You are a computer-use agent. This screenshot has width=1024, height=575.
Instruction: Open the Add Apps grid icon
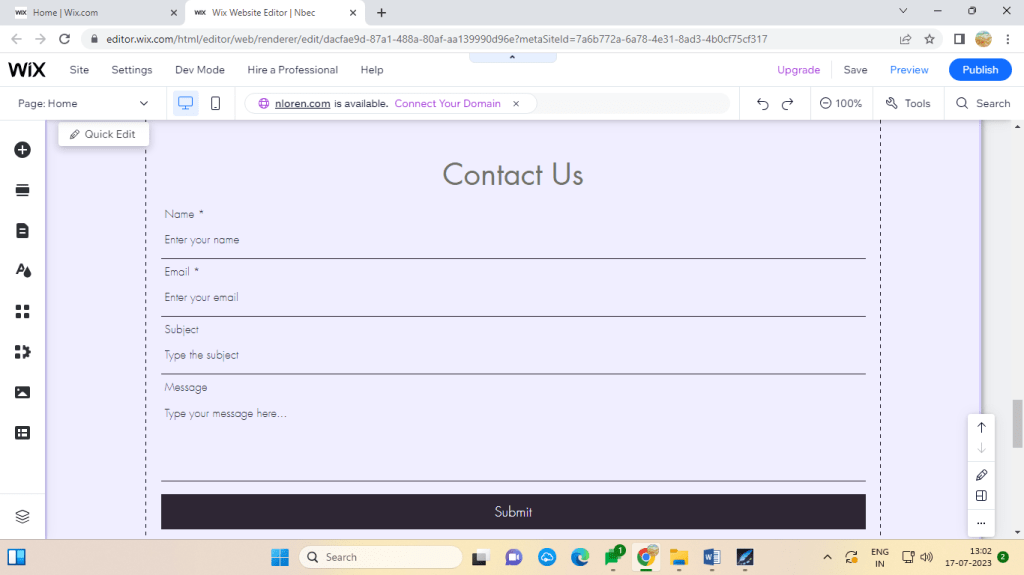coord(22,311)
